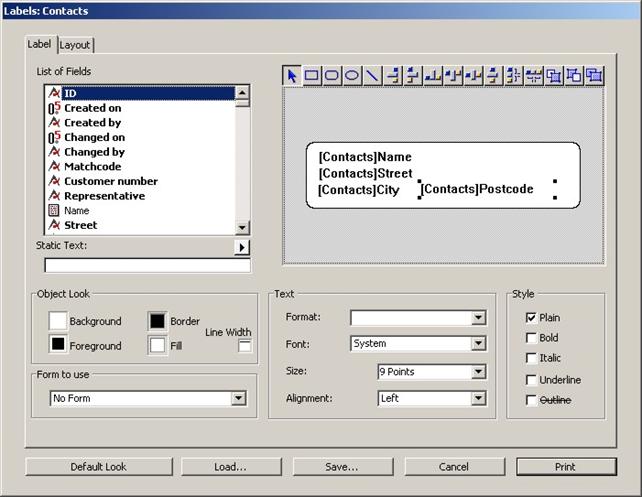Image resolution: width=642 pixels, height=497 pixels.
Task: Expand the Form to use dropdown
Action: coord(238,398)
